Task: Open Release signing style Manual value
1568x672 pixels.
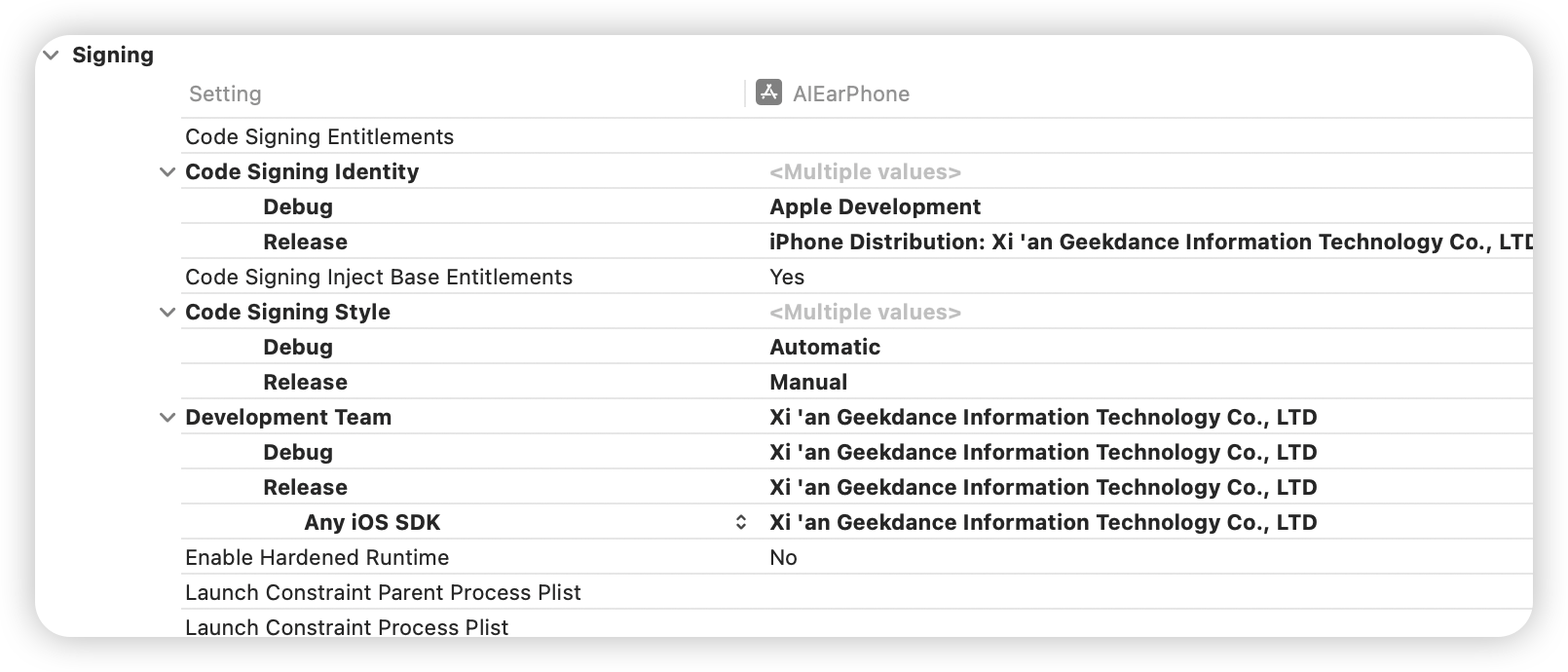Action: pyautogui.click(x=808, y=382)
